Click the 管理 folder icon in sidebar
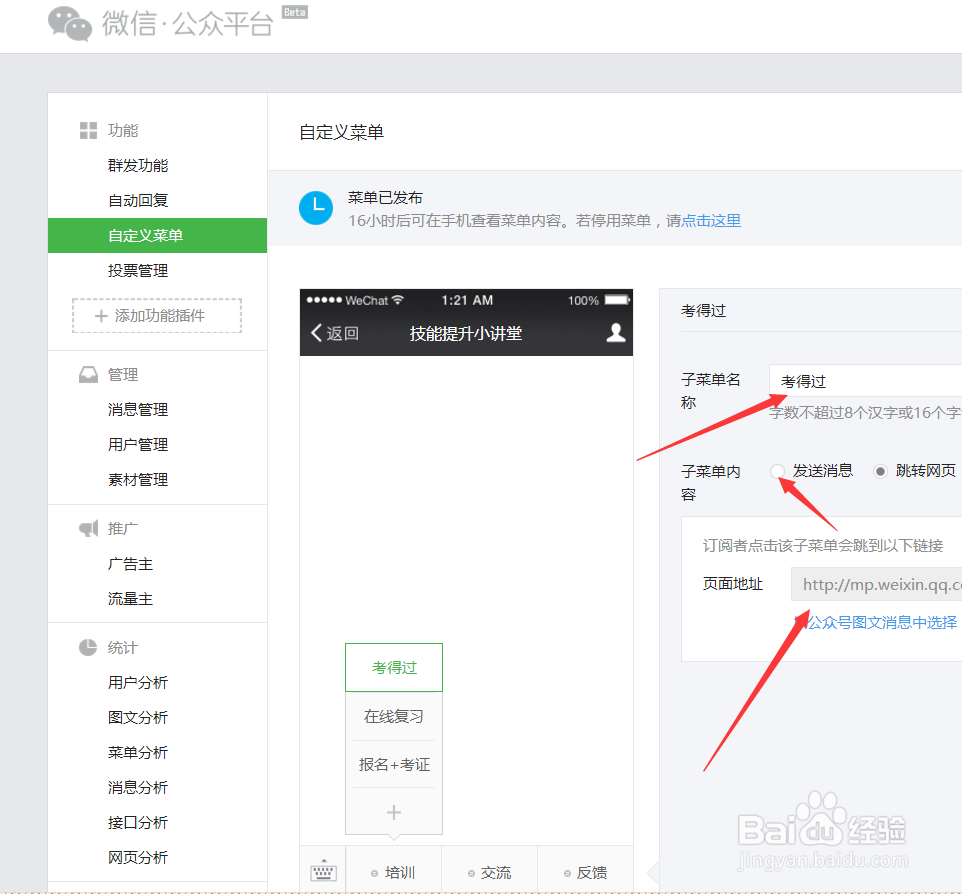The height and width of the screenshot is (894, 962). pyautogui.click(x=88, y=374)
